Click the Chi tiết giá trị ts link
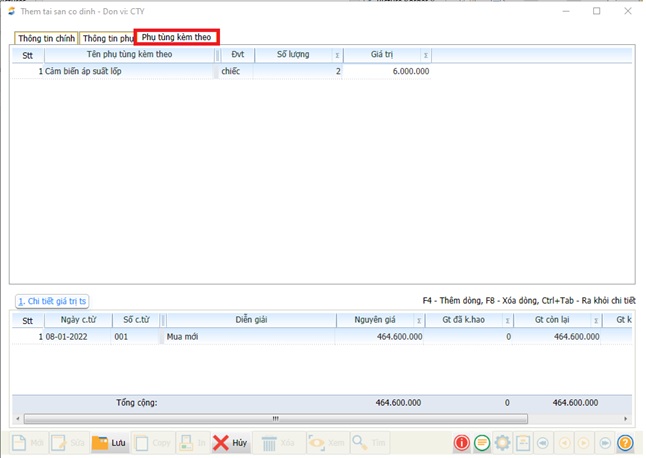The height and width of the screenshot is (458, 646). click(52, 301)
